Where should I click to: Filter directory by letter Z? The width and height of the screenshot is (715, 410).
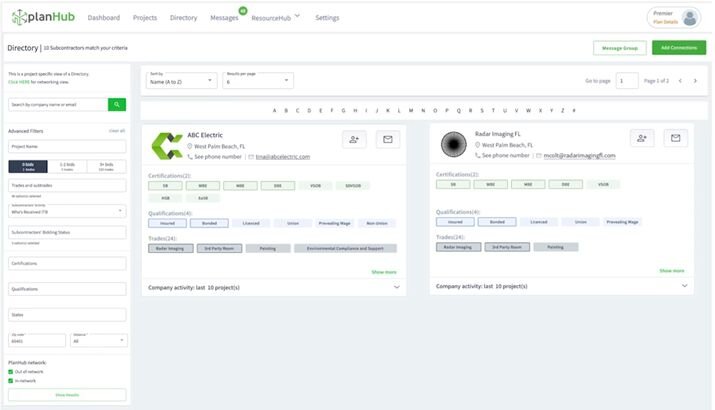(562, 110)
